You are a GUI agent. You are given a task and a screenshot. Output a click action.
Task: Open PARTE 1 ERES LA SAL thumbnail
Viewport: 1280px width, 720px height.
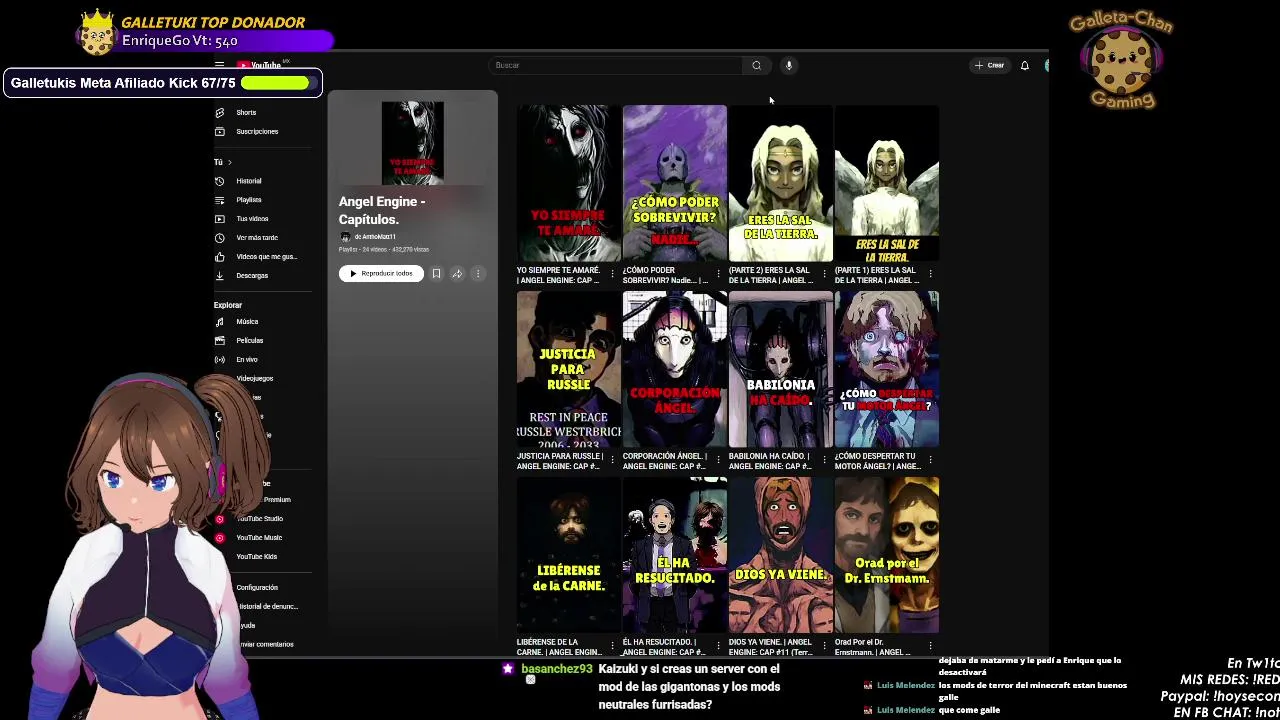click(x=887, y=183)
